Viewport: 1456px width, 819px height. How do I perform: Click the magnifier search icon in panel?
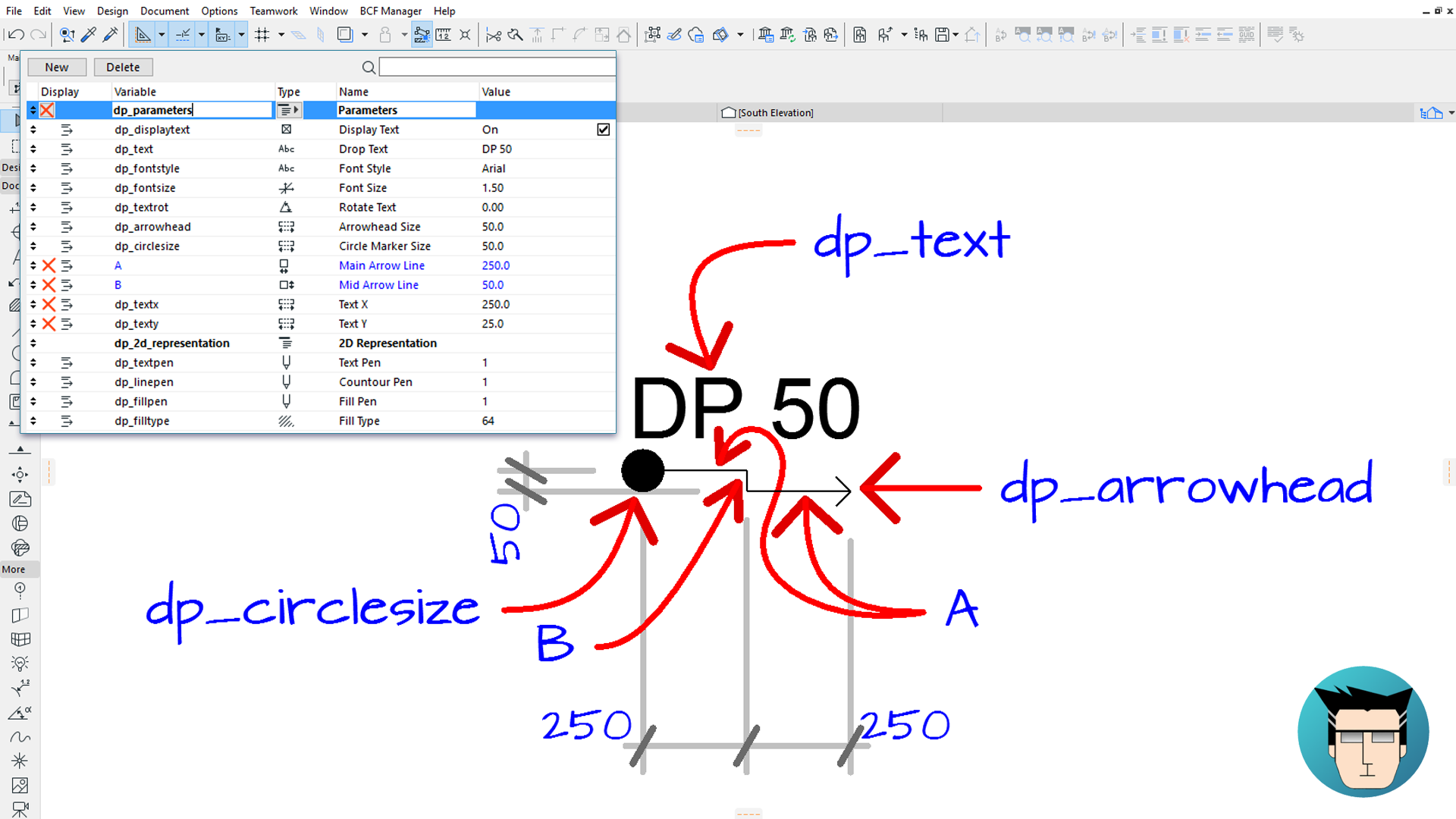[x=369, y=67]
